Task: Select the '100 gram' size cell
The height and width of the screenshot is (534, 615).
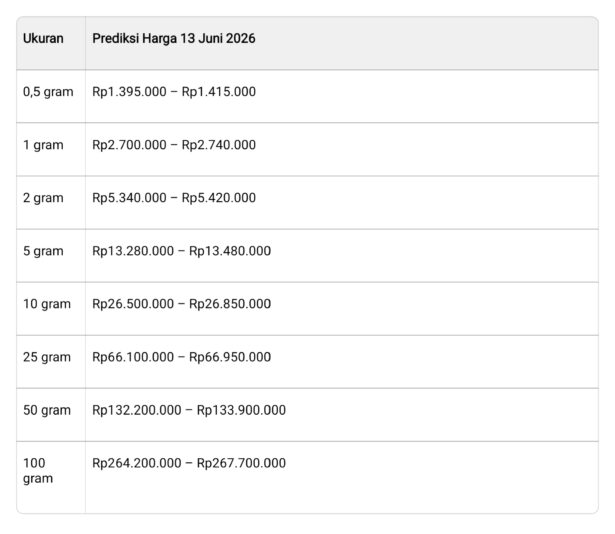Action: [51, 478]
